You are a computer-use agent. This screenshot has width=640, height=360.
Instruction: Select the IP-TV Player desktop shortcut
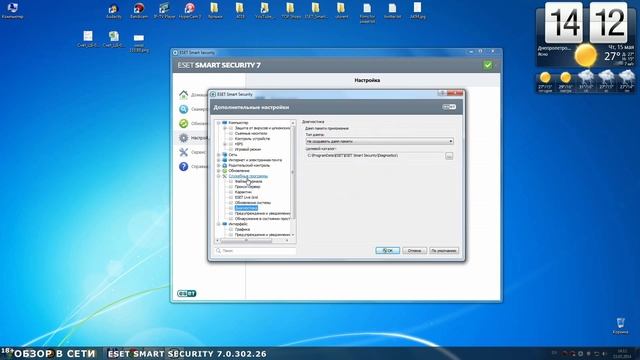[x=164, y=11]
